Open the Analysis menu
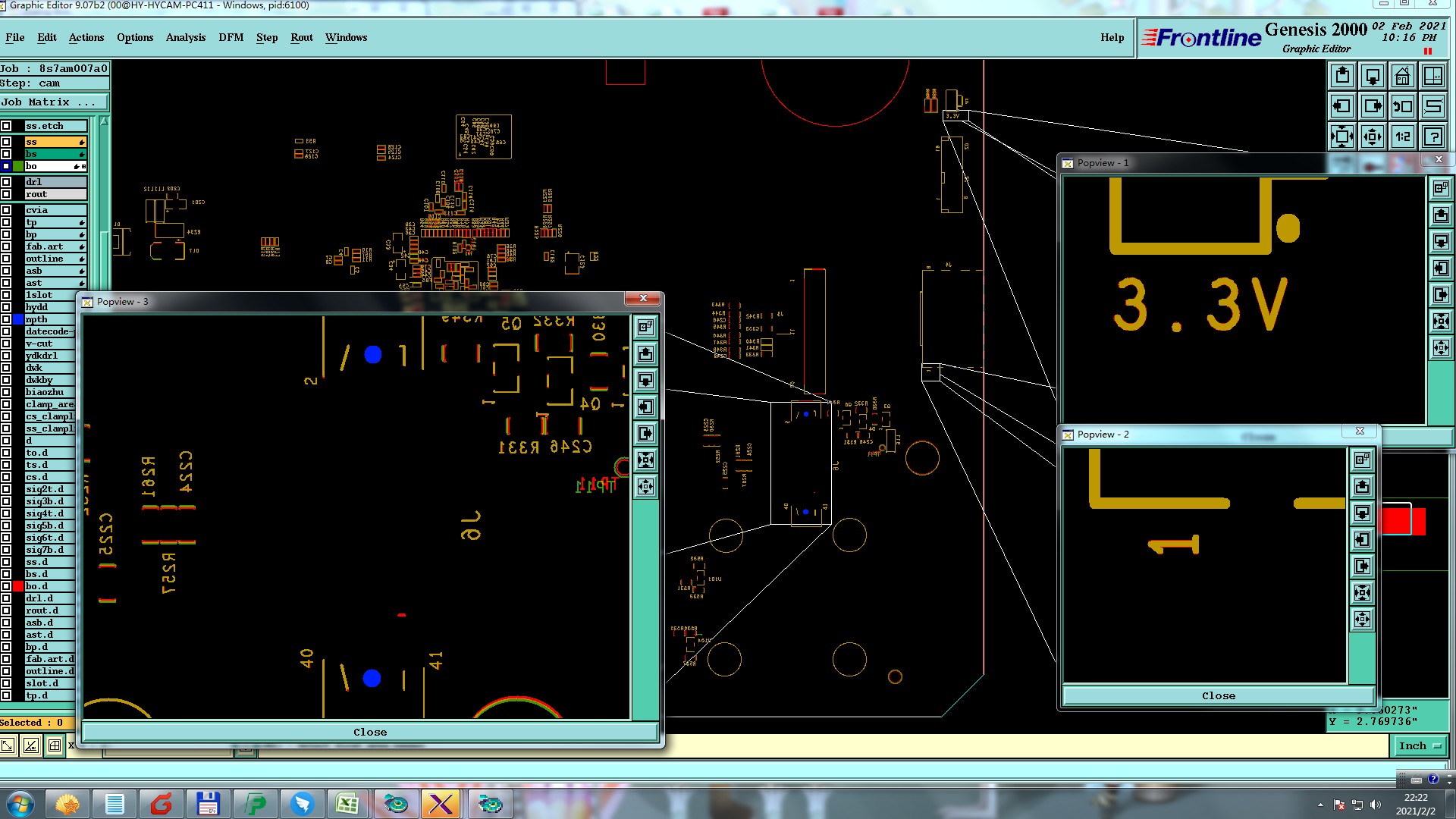The height and width of the screenshot is (819, 1456). 185,37
